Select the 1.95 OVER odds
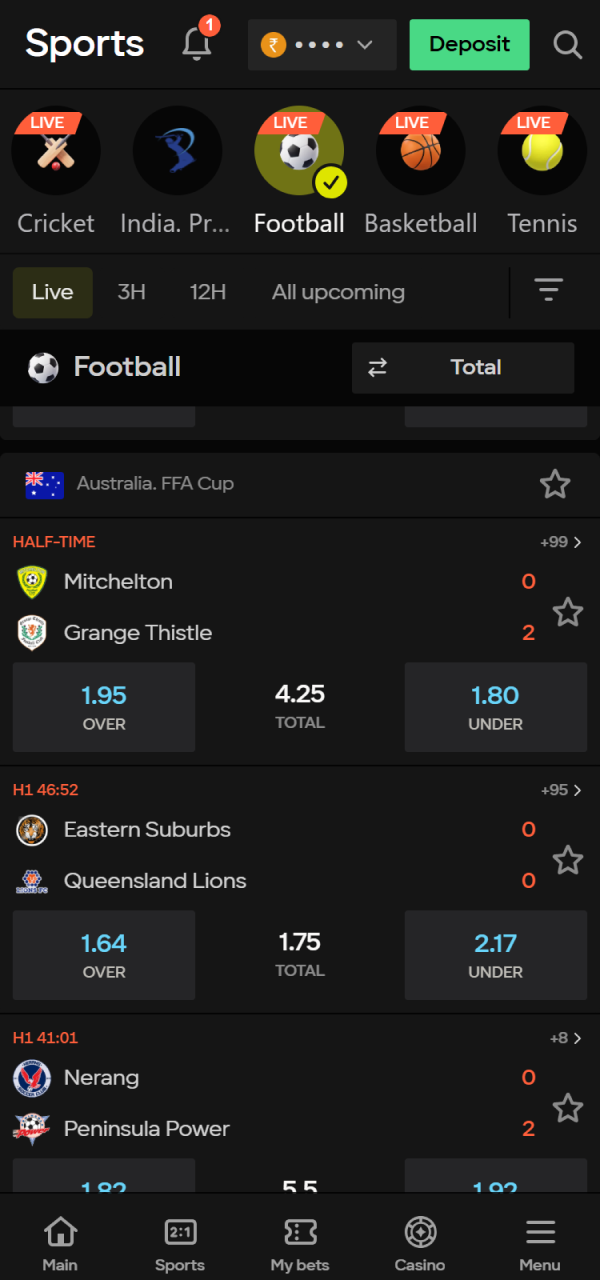600x1280 pixels. click(104, 707)
